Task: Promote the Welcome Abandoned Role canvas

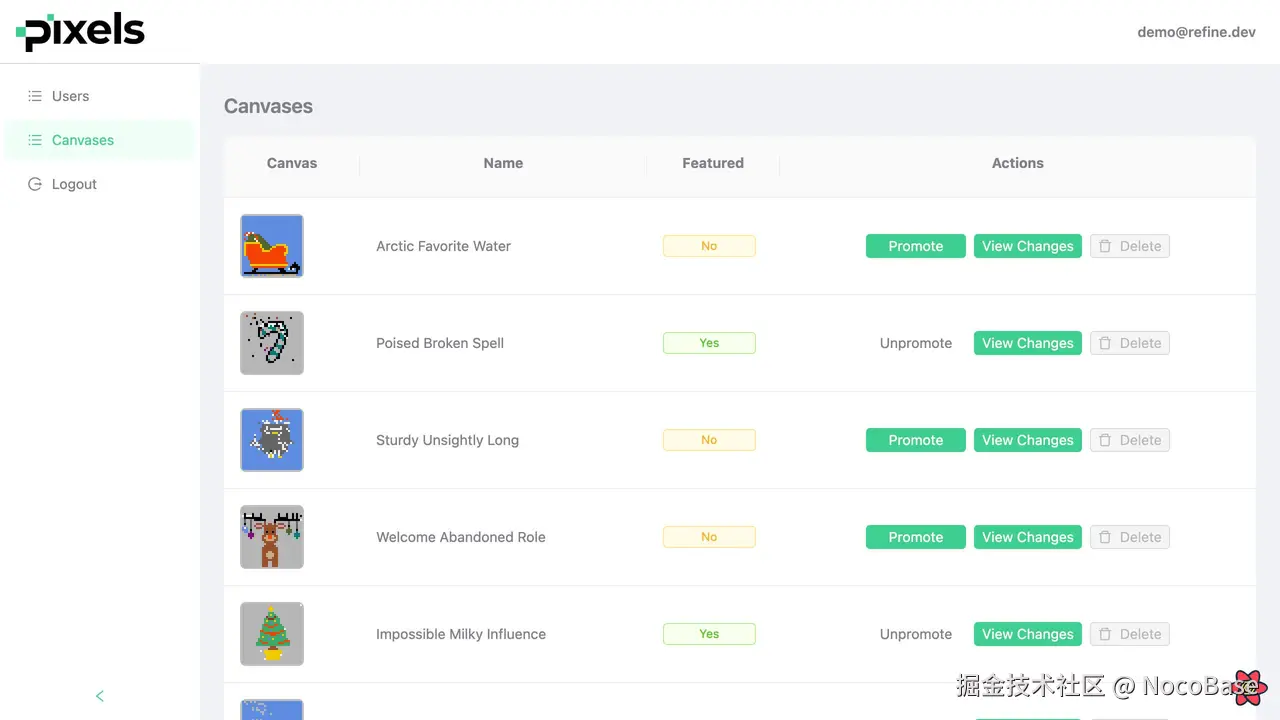Action: 916,537
